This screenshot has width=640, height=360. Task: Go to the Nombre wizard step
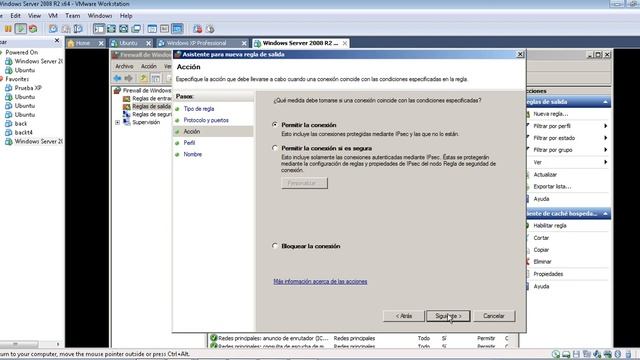click(x=193, y=154)
